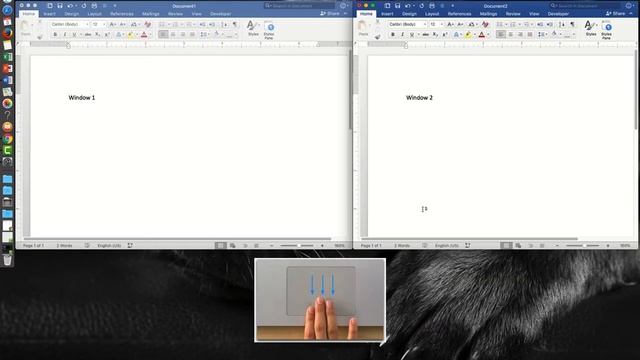Click the Redo icon in Document1
640x360 pixels.
click(x=84, y=6)
